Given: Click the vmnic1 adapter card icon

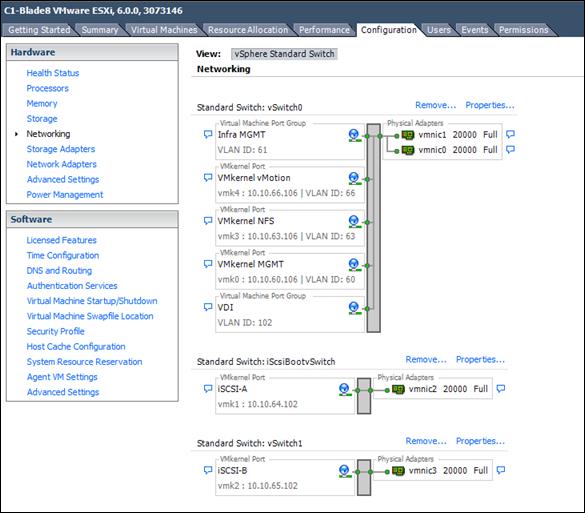Looking at the screenshot, I should [x=408, y=135].
